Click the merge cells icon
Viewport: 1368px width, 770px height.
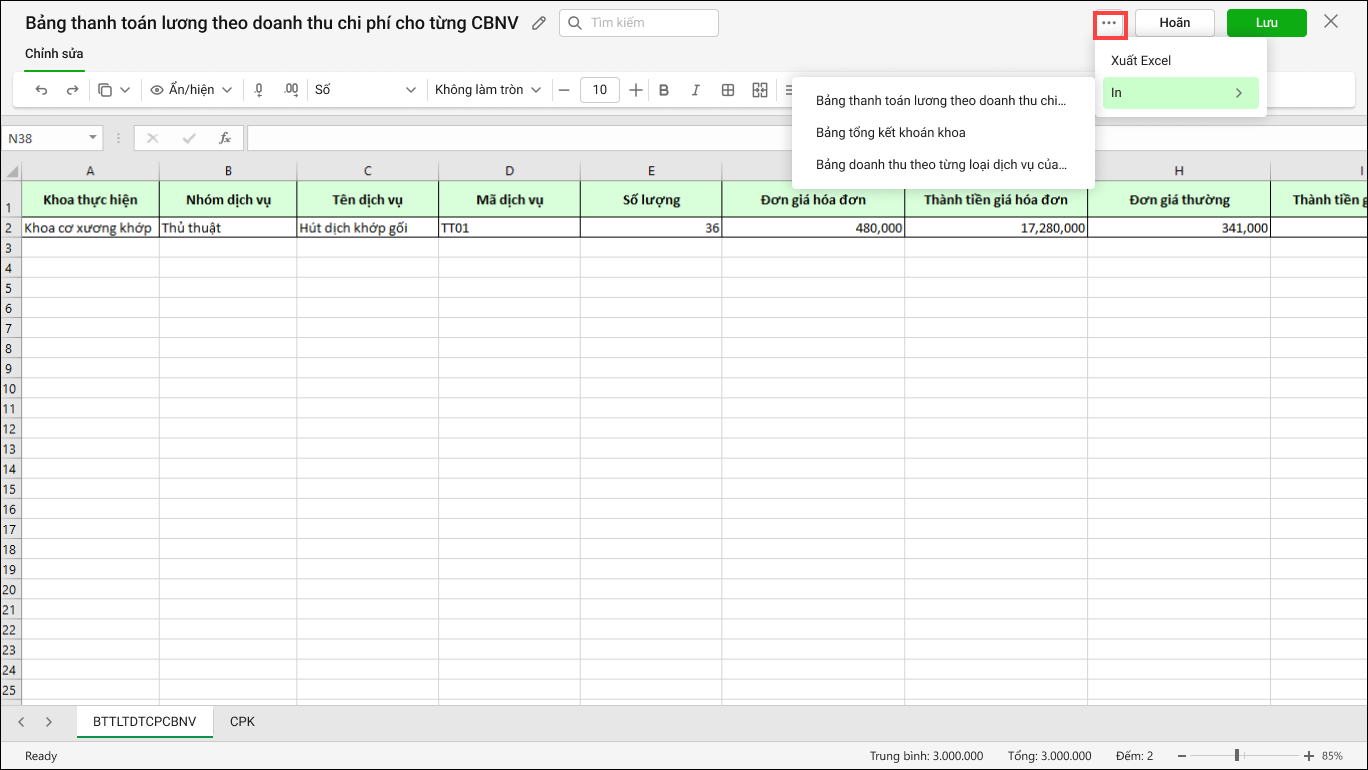point(760,90)
